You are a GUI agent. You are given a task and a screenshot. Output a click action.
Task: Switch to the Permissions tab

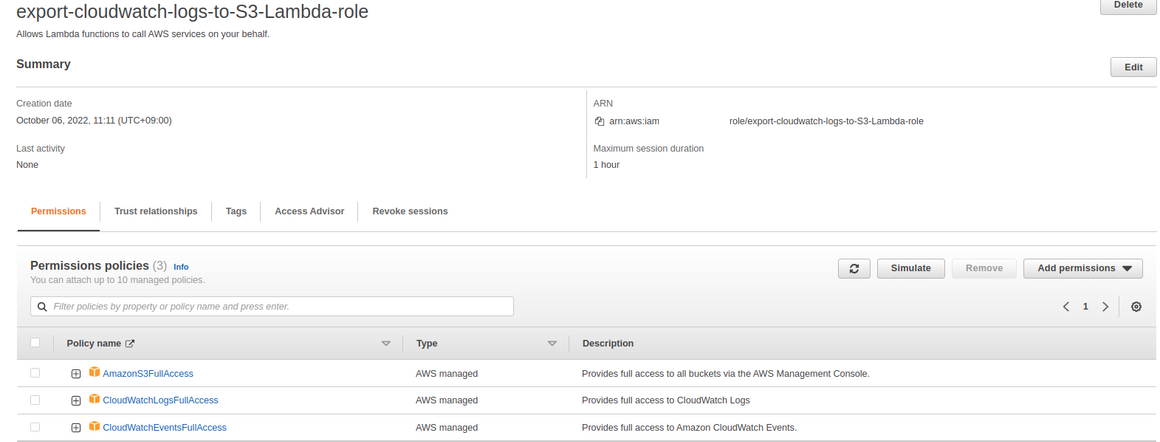pyautogui.click(x=58, y=211)
